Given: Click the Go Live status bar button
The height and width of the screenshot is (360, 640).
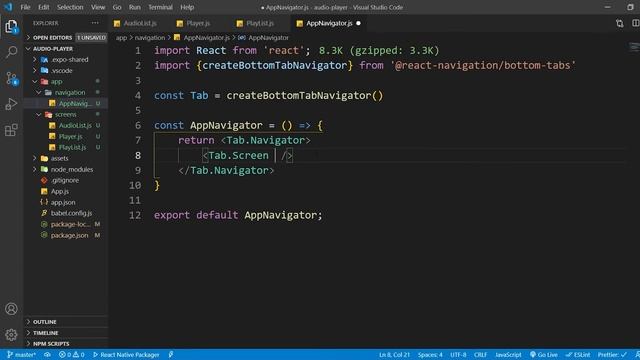Looking at the screenshot, I should 544,355.
